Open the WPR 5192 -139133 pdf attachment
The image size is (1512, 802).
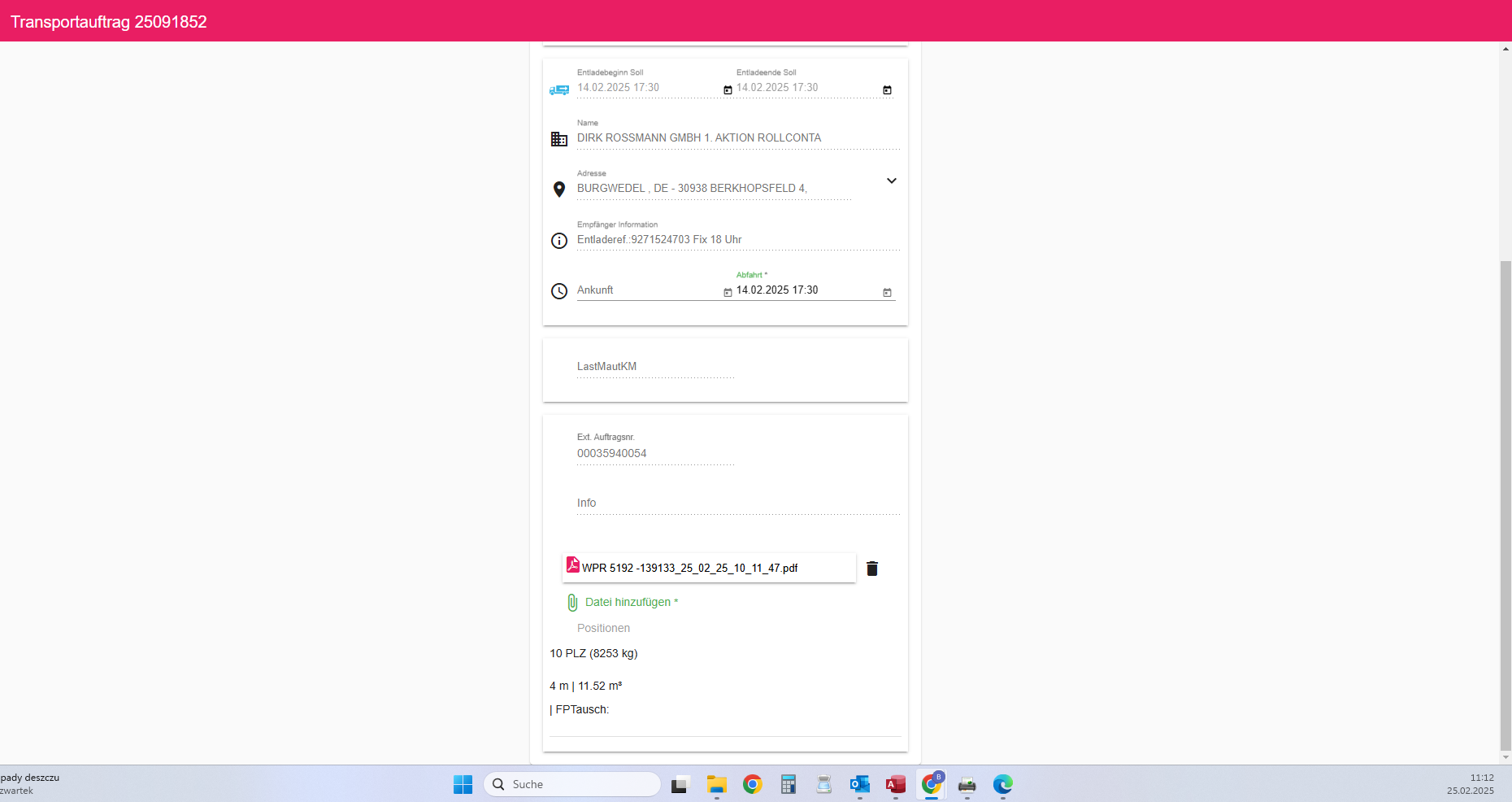pos(709,568)
